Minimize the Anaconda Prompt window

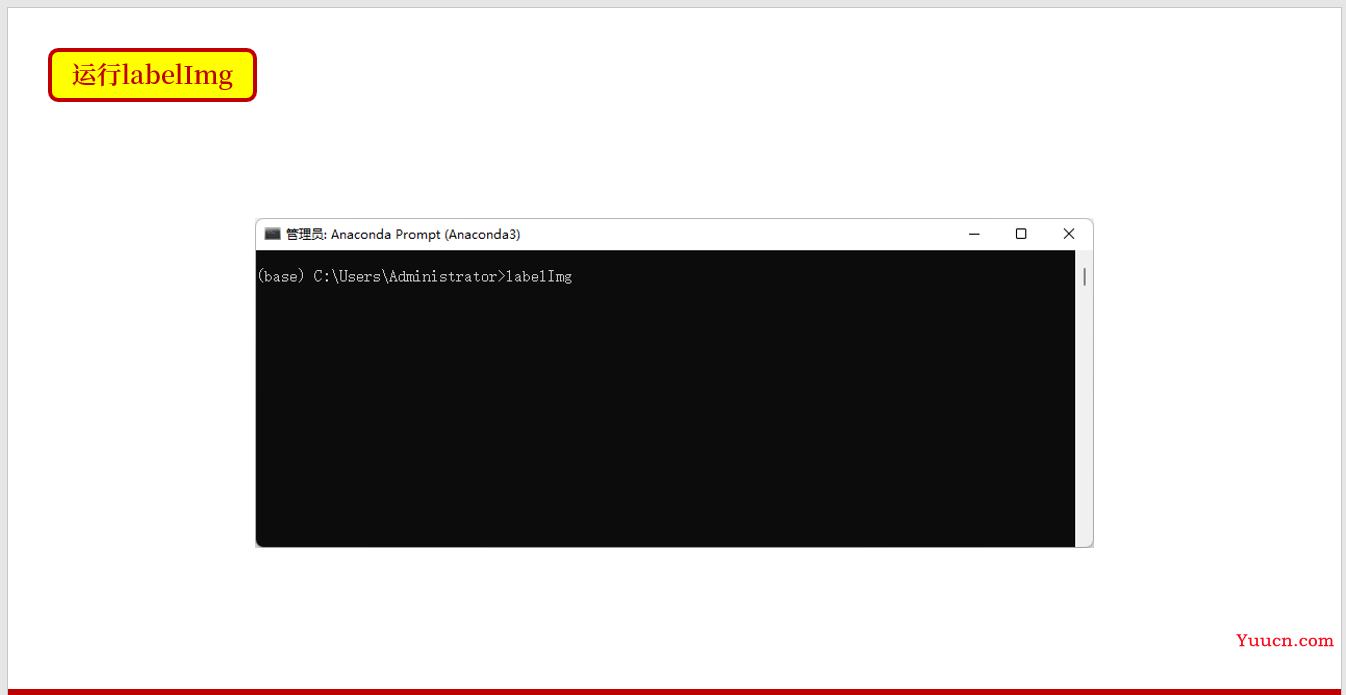pos(974,234)
